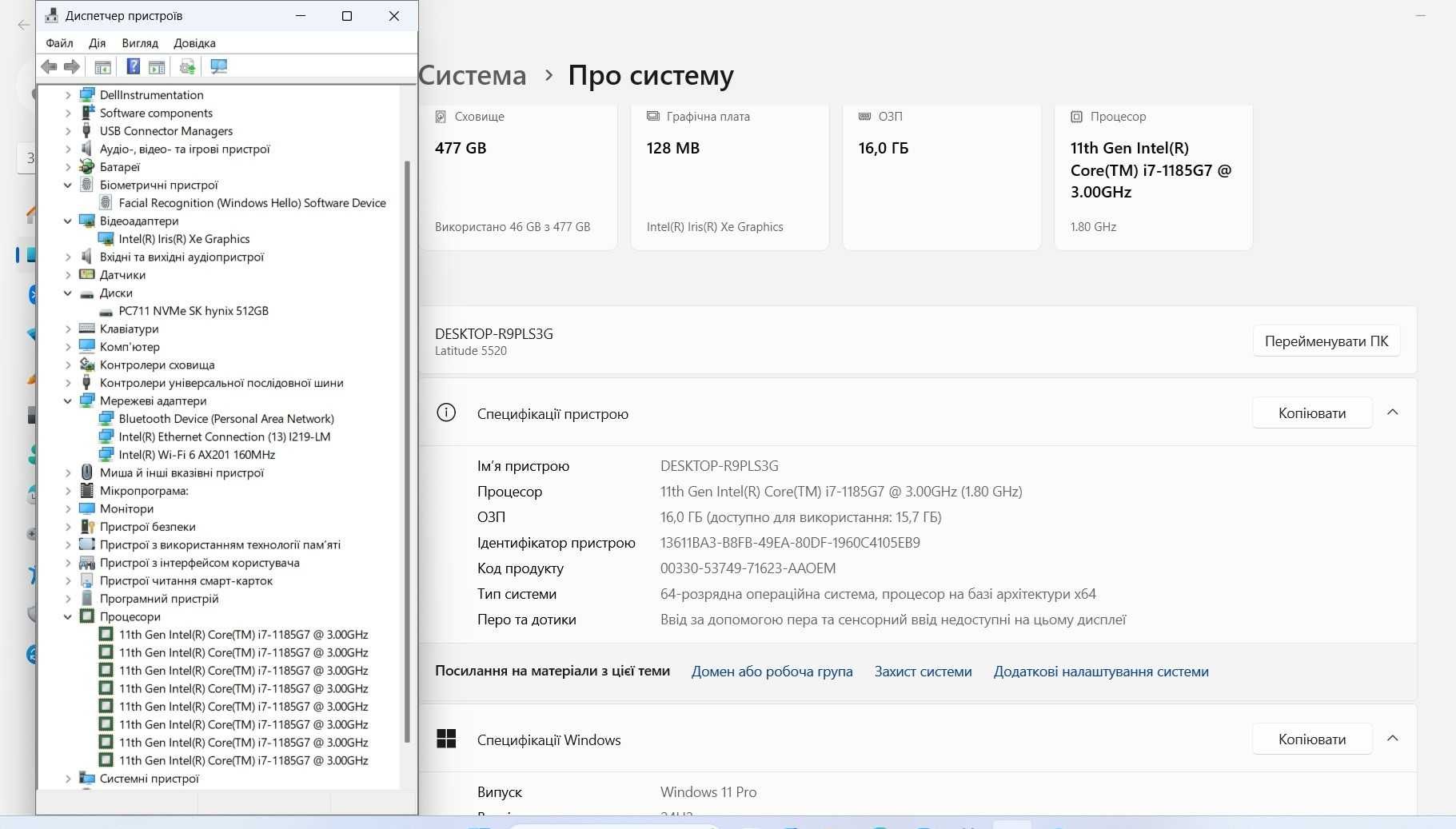Scan for hardware changes with the monitor icon
Viewport: 1456px width, 829px height.
218,67
